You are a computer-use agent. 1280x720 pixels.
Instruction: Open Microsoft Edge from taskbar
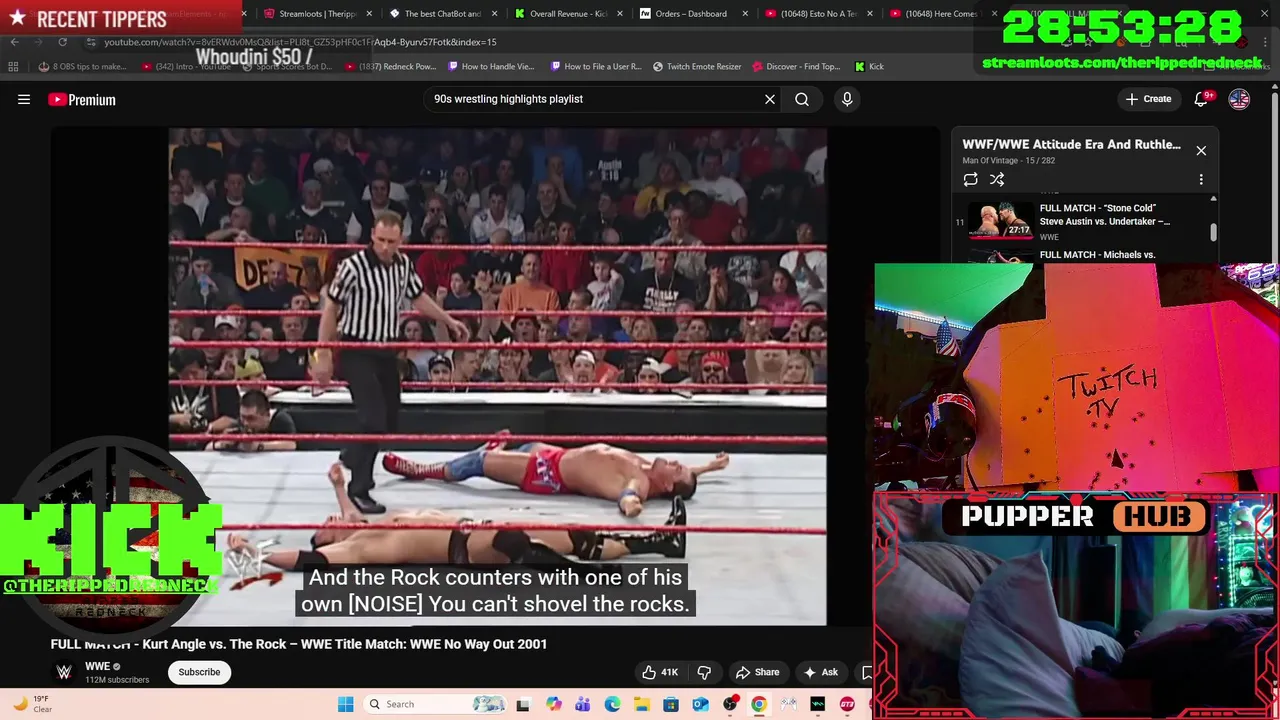point(612,704)
